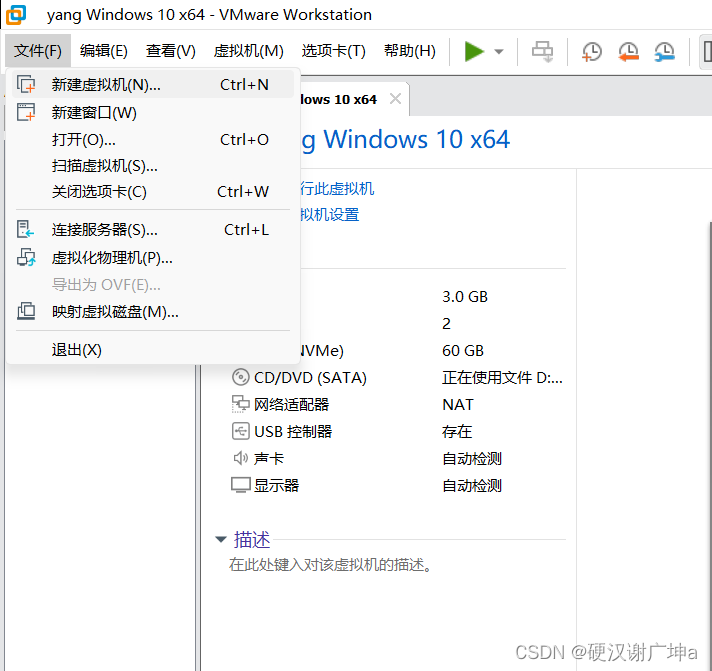Open the 帮助(H) menu
This screenshot has width=712, height=671.
pyautogui.click(x=410, y=51)
